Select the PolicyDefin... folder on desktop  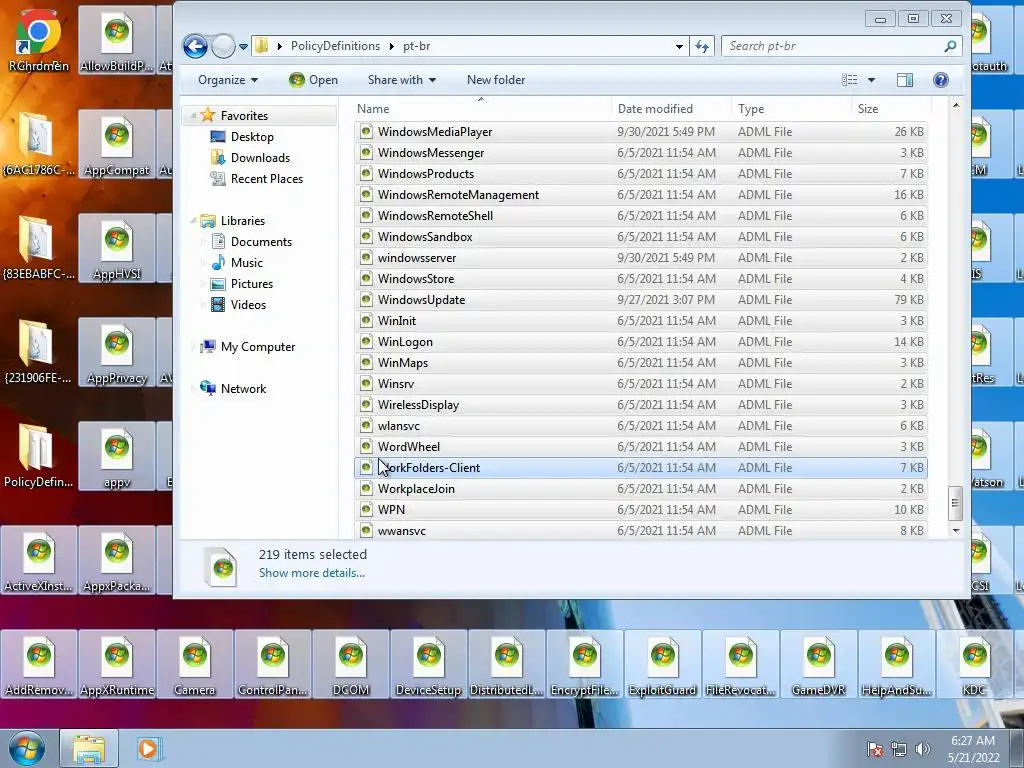(x=38, y=456)
